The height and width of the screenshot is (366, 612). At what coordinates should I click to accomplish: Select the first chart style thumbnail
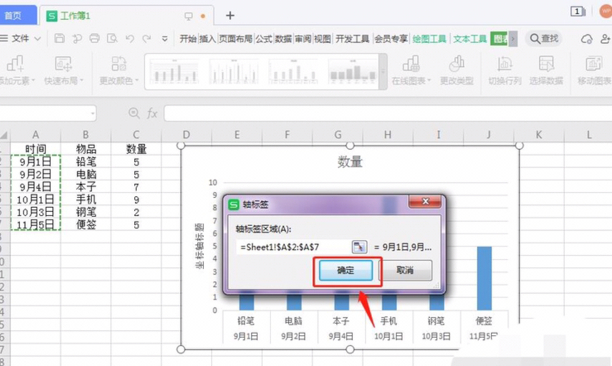tap(174, 72)
